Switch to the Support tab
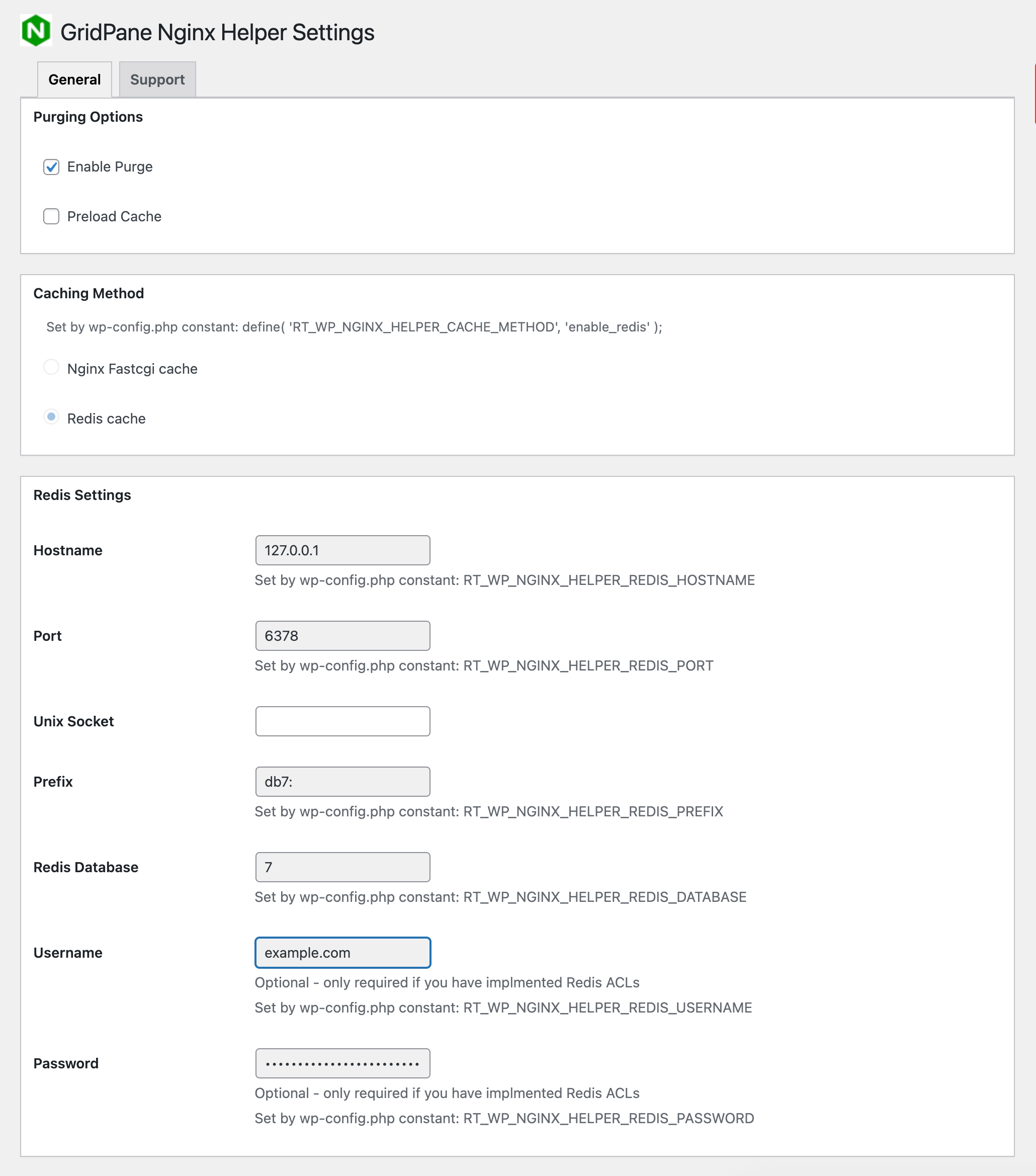Screen dimensions: 1036x1176 157,79
